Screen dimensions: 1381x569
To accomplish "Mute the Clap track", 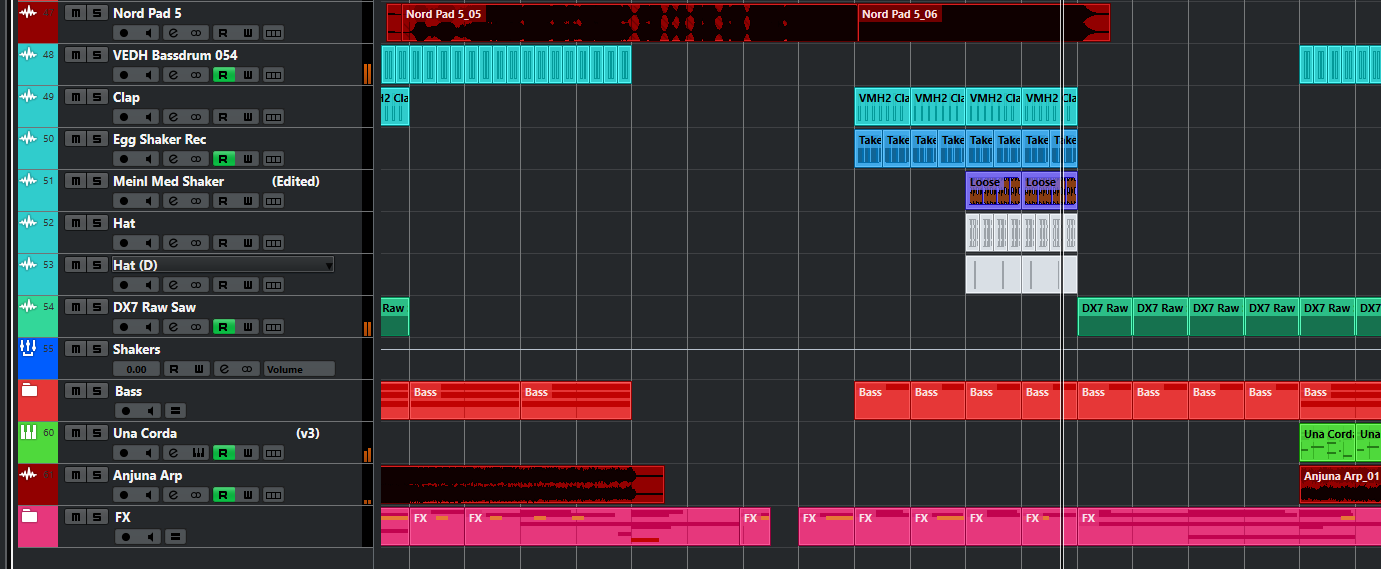I will point(76,97).
